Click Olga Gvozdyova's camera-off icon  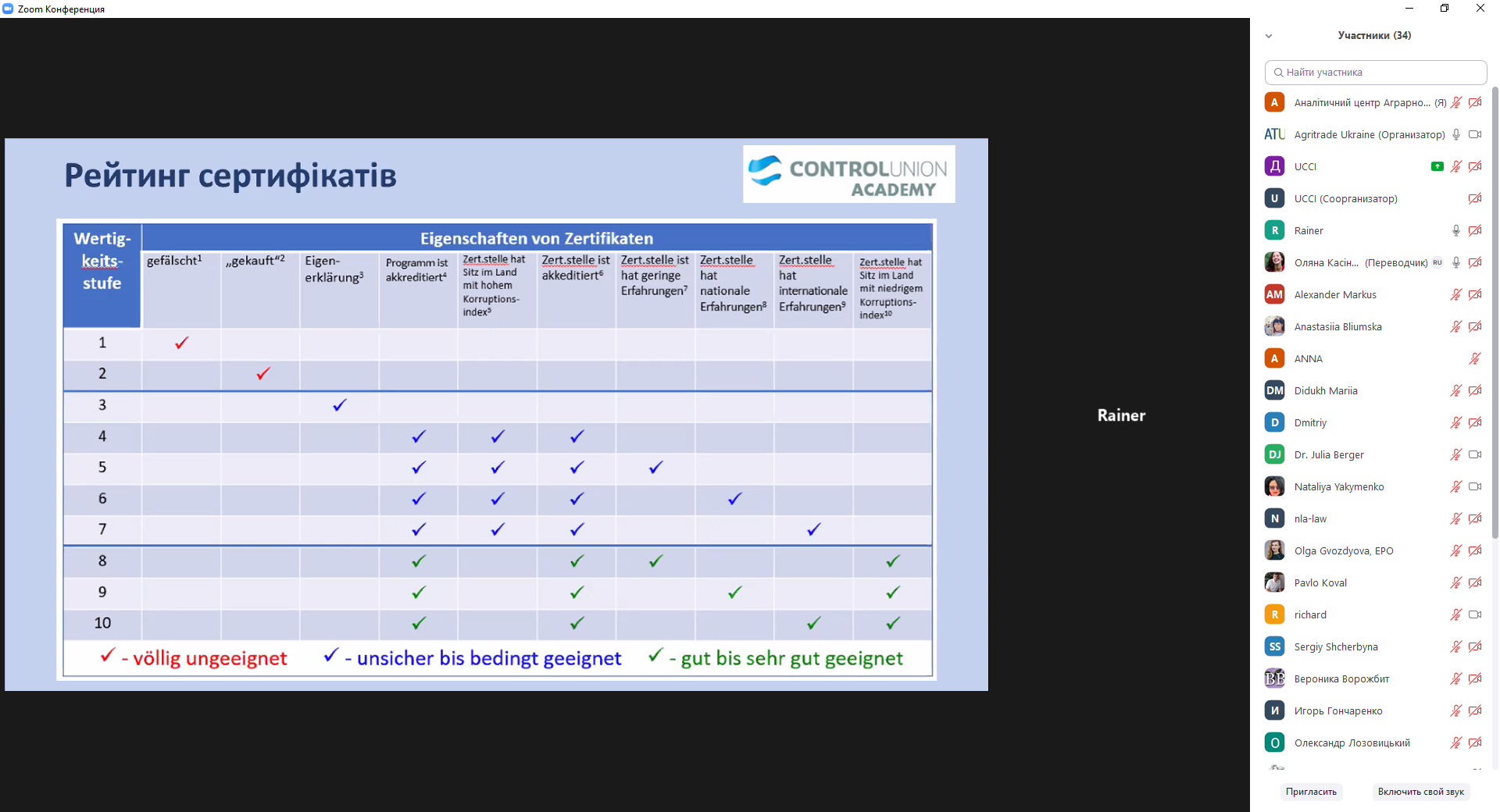(1475, 550)
